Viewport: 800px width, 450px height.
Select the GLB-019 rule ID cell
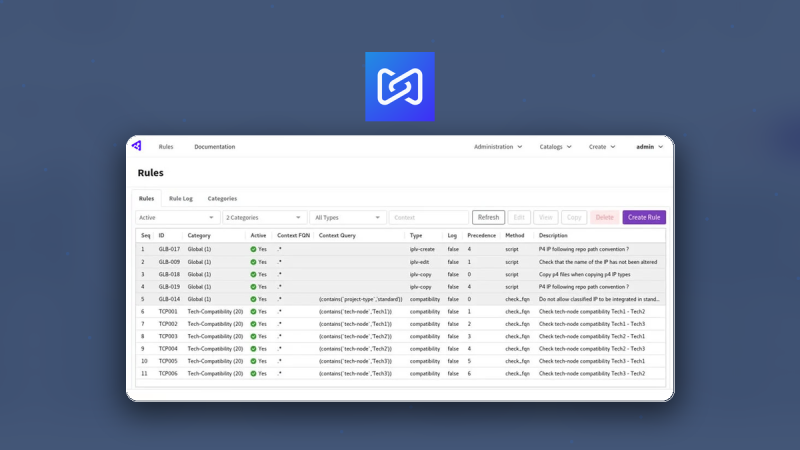pos(169,287)
